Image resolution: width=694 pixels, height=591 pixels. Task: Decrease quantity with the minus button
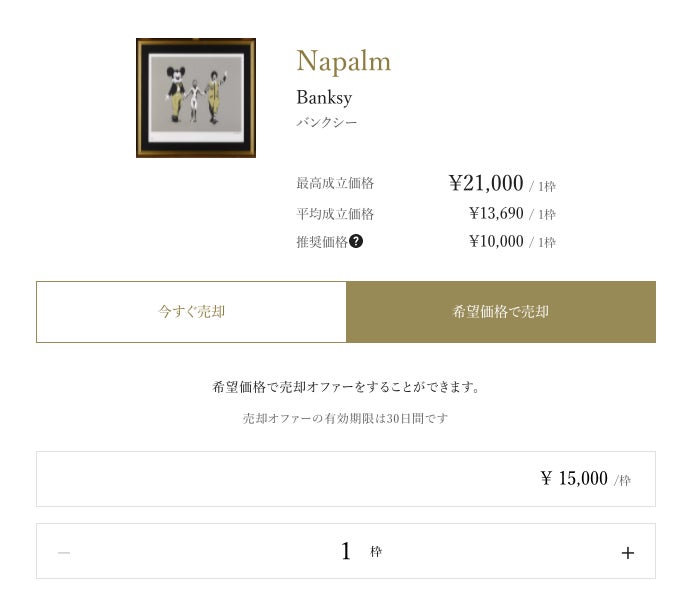pos(64,552)
